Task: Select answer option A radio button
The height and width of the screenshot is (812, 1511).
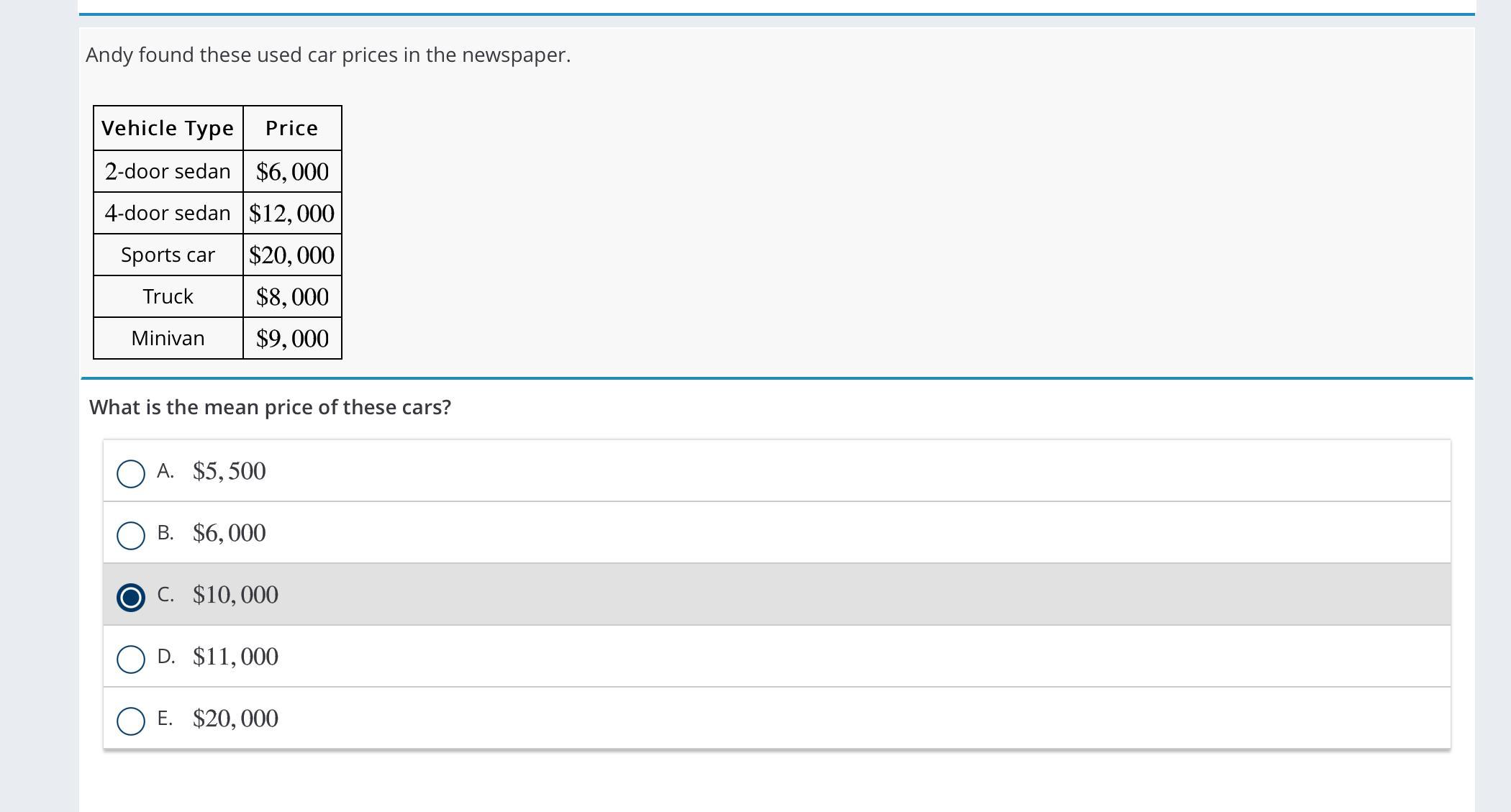Action: click(131, 473)
